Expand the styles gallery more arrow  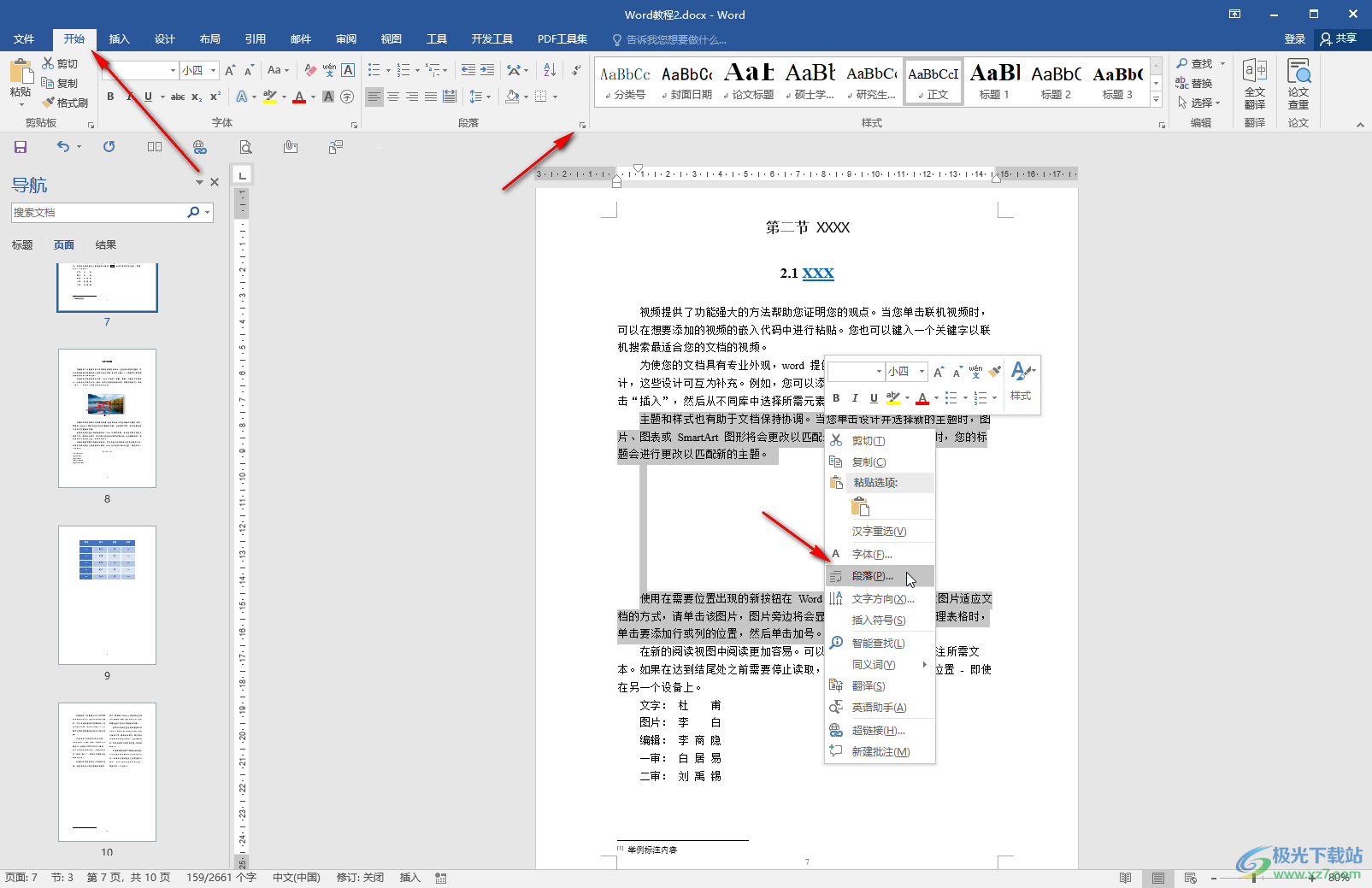click(x=1156, y=100)
